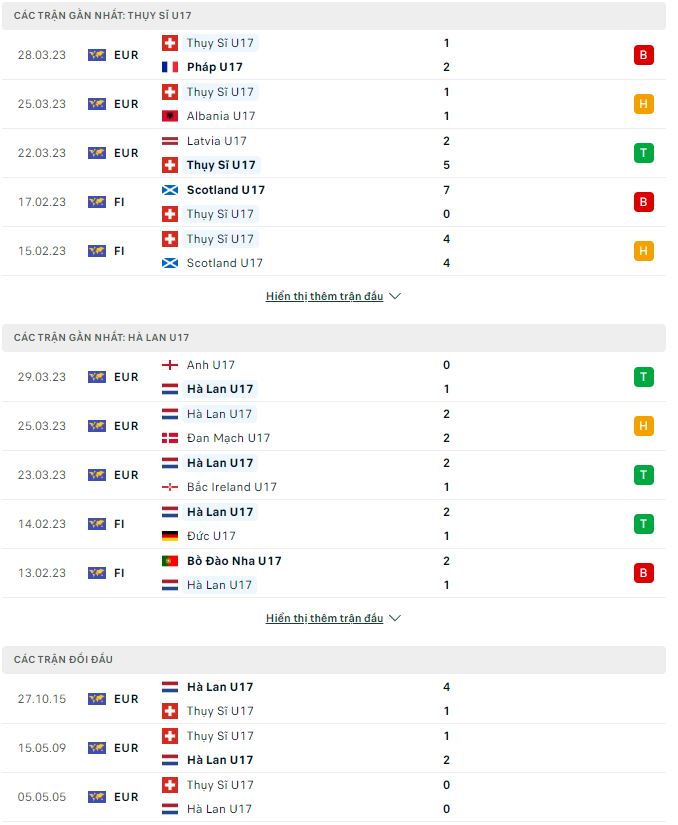
Task: Click the England flag beside Anh U17
Action: click(168, 365)
